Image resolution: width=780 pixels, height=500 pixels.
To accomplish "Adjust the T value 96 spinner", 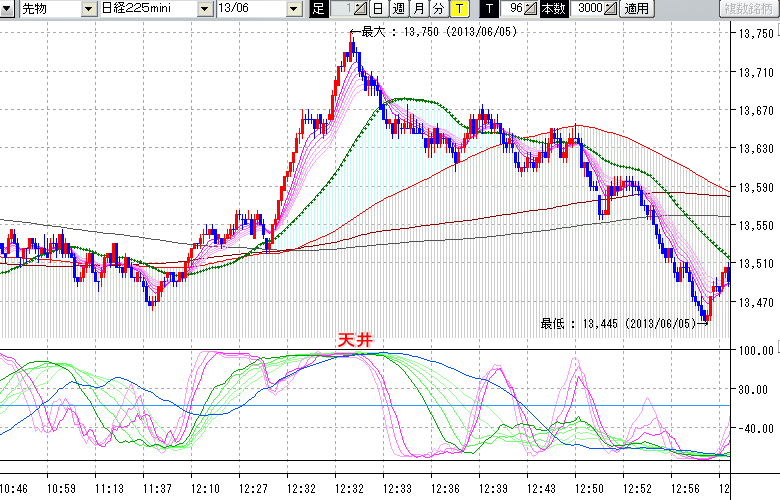I will 519,9.
